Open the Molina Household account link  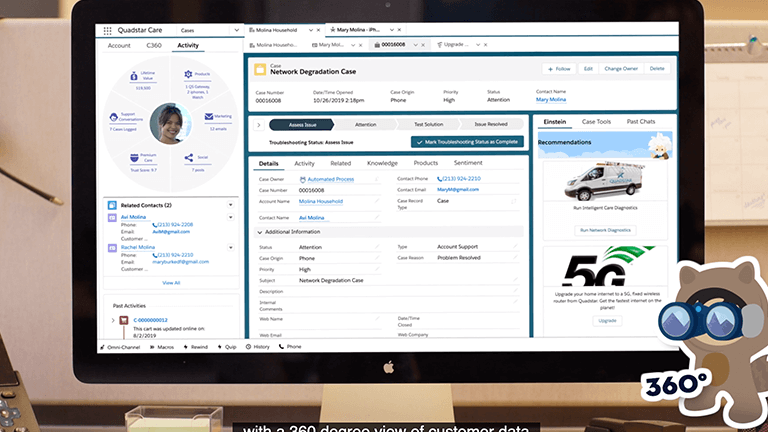point(321,201)
